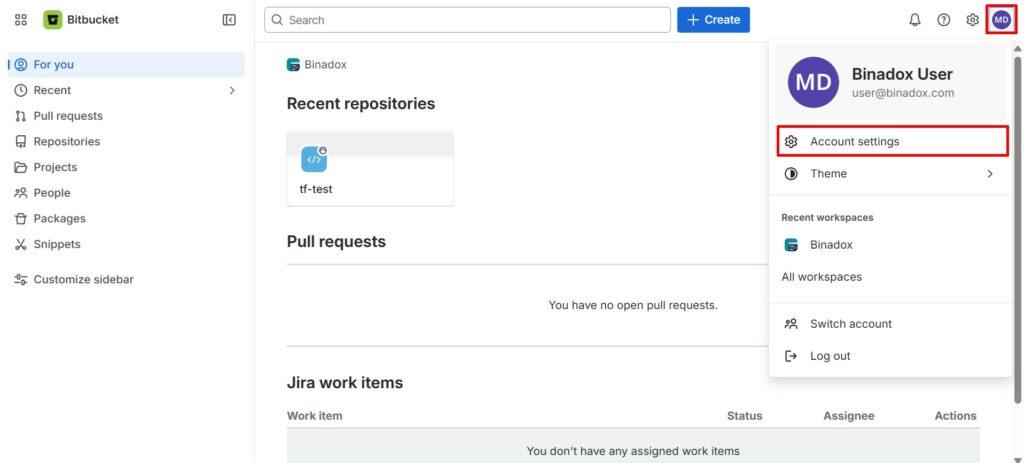The image size is (1024, 463).
Task: Click the help question mark icon
Action: 944,20
